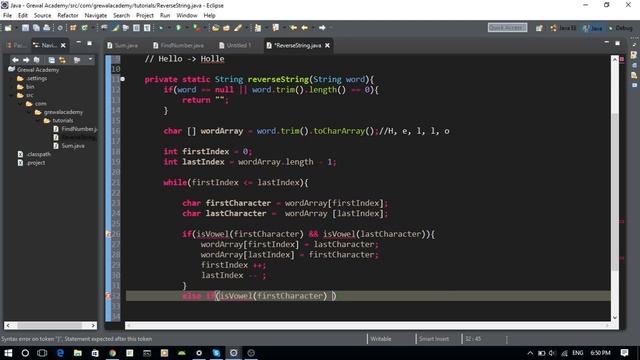Collapse the com folder in Navigator
This screenshot has height=360, width=640.
tap(20, 104)
